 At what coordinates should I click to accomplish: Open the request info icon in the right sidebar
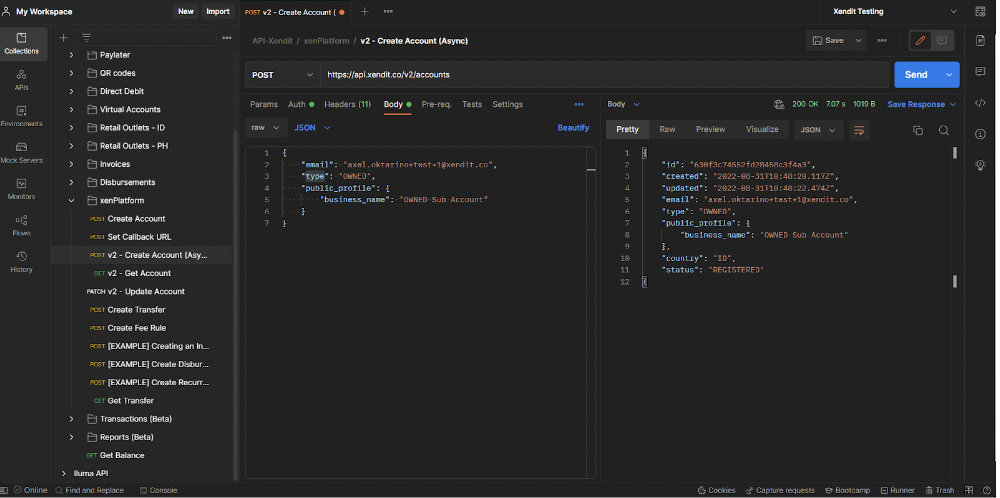pyautogui.click(x=980, y=134)
